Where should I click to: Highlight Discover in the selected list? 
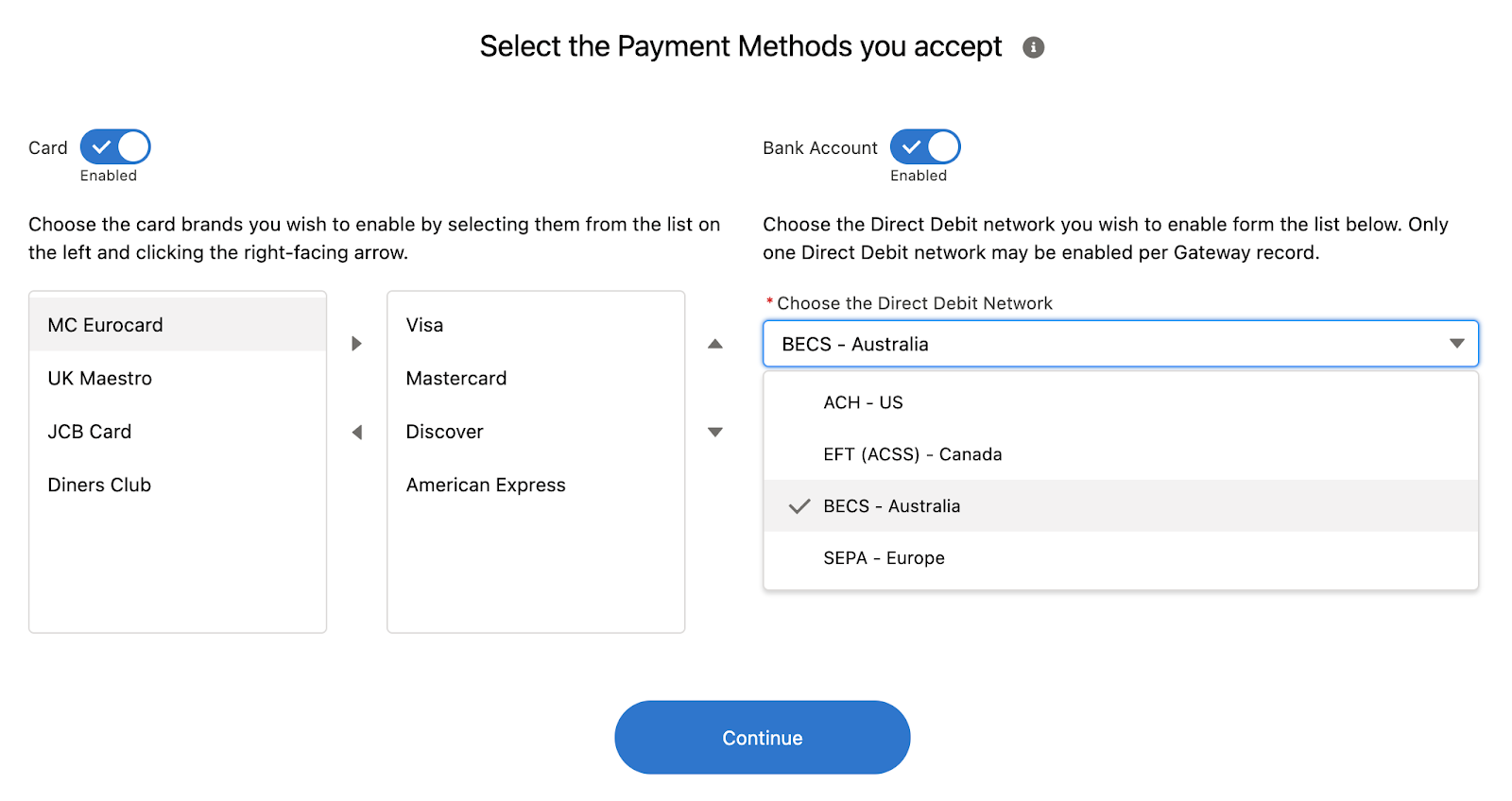[x=444, y=432]
